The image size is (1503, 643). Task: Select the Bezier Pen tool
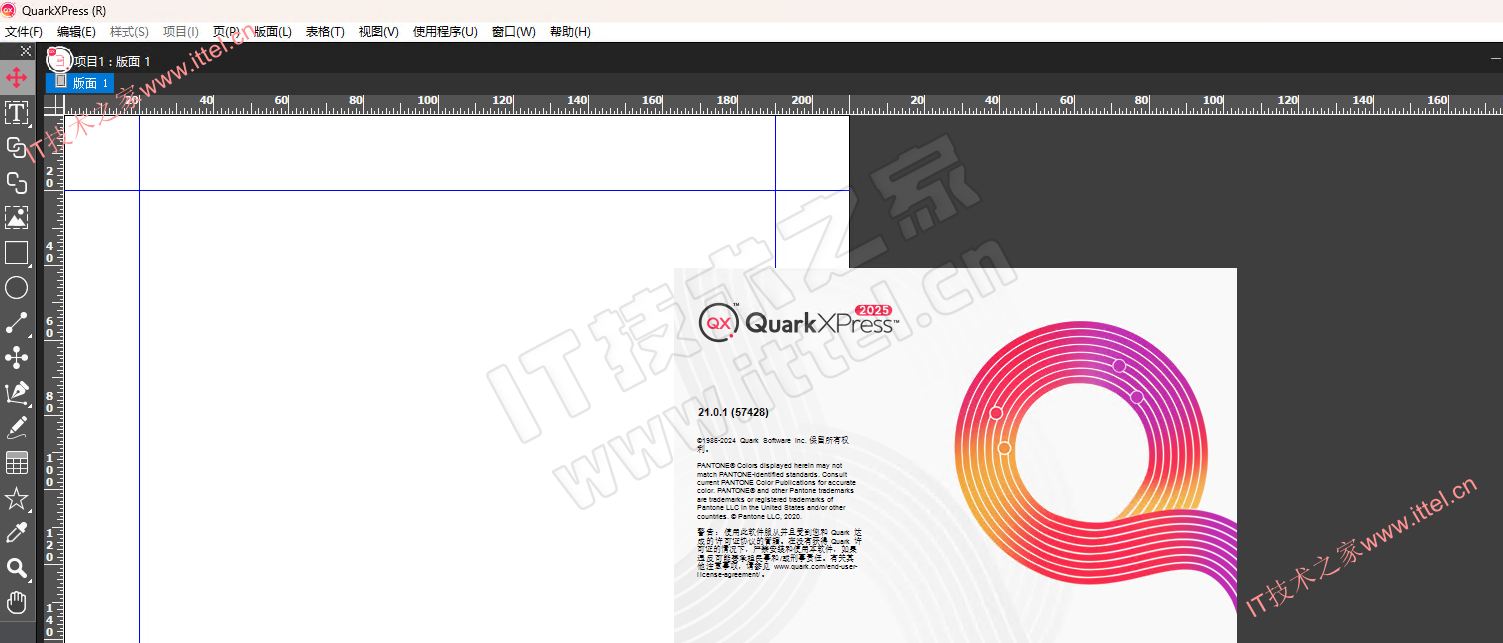click(x=16, y=393)
